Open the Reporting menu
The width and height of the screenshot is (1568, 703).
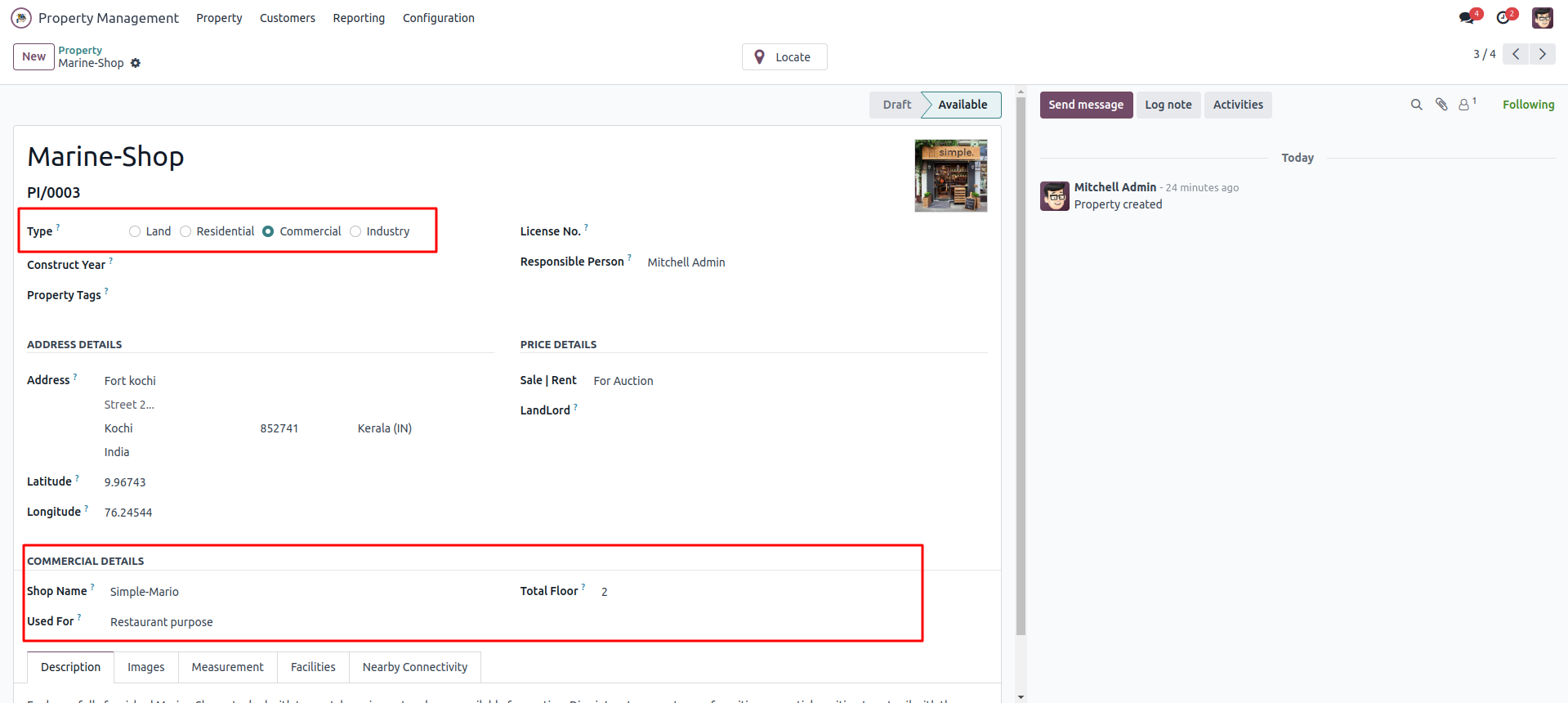(359, 18)
